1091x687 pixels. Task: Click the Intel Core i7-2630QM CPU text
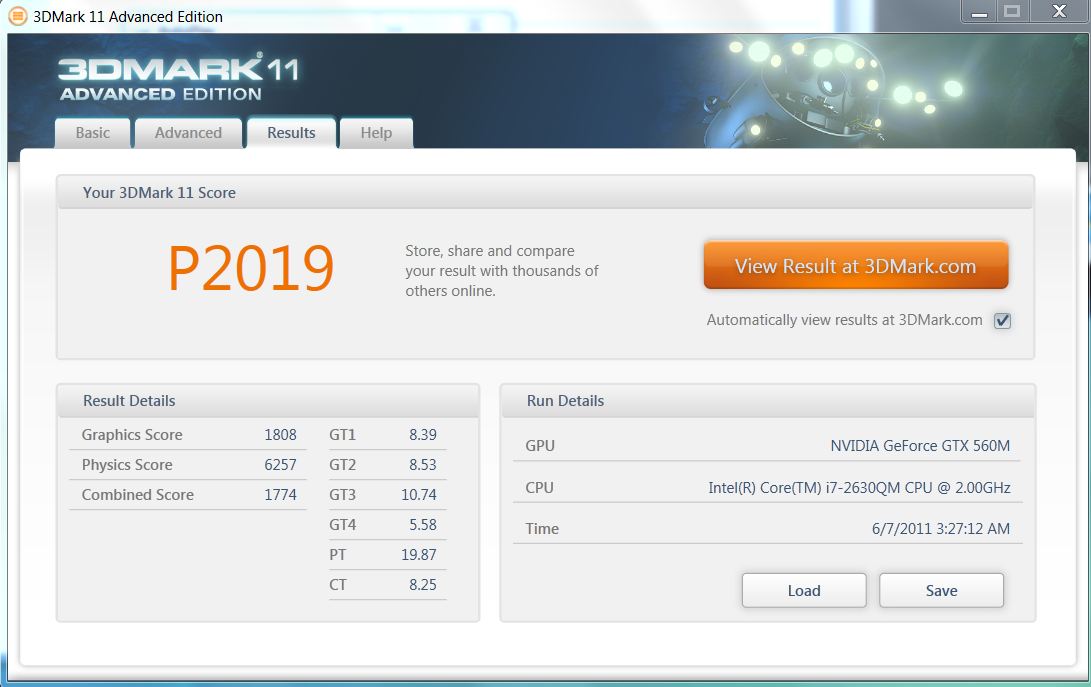(859, 487)
